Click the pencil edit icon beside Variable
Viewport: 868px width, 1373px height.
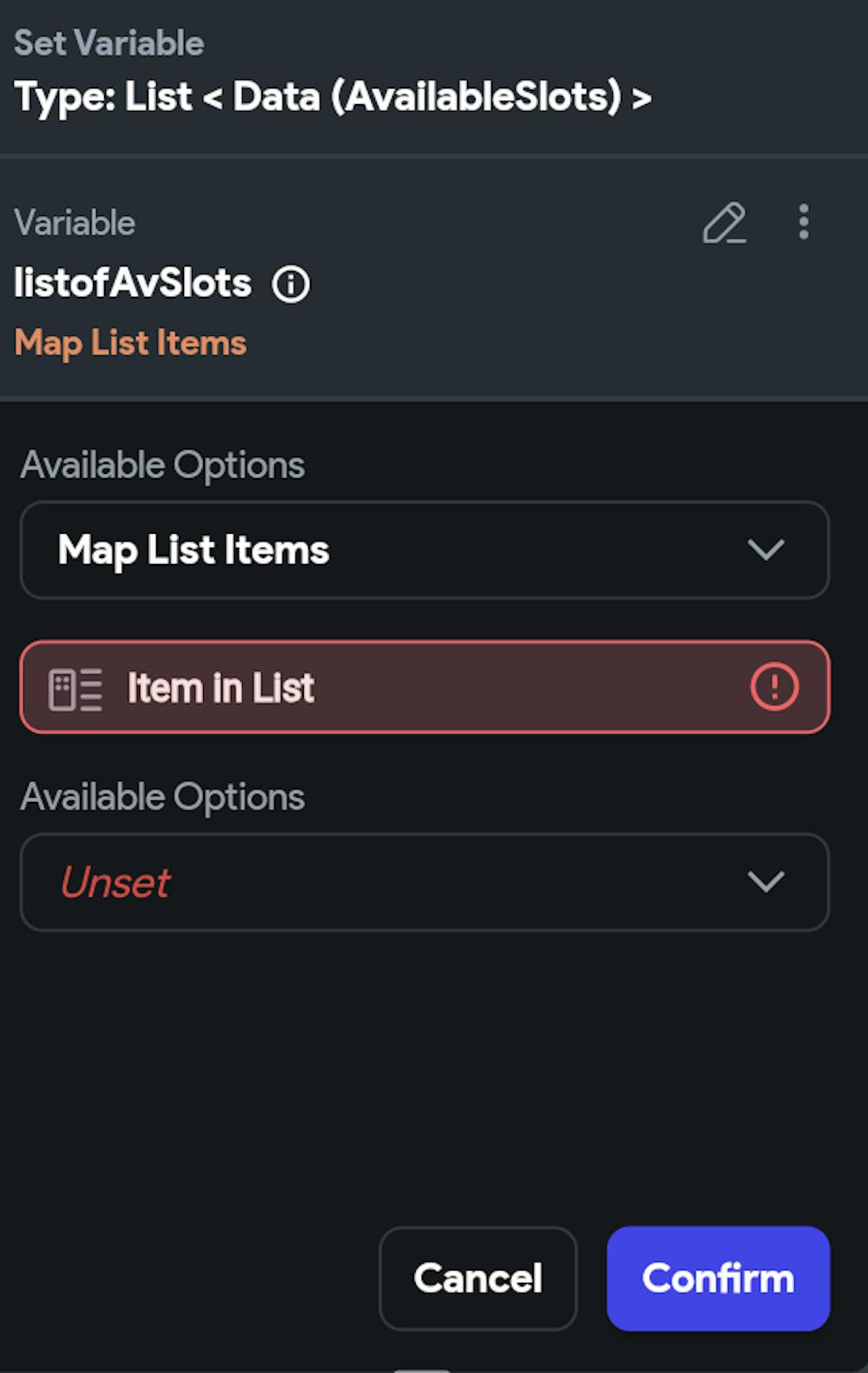[724, 223]
